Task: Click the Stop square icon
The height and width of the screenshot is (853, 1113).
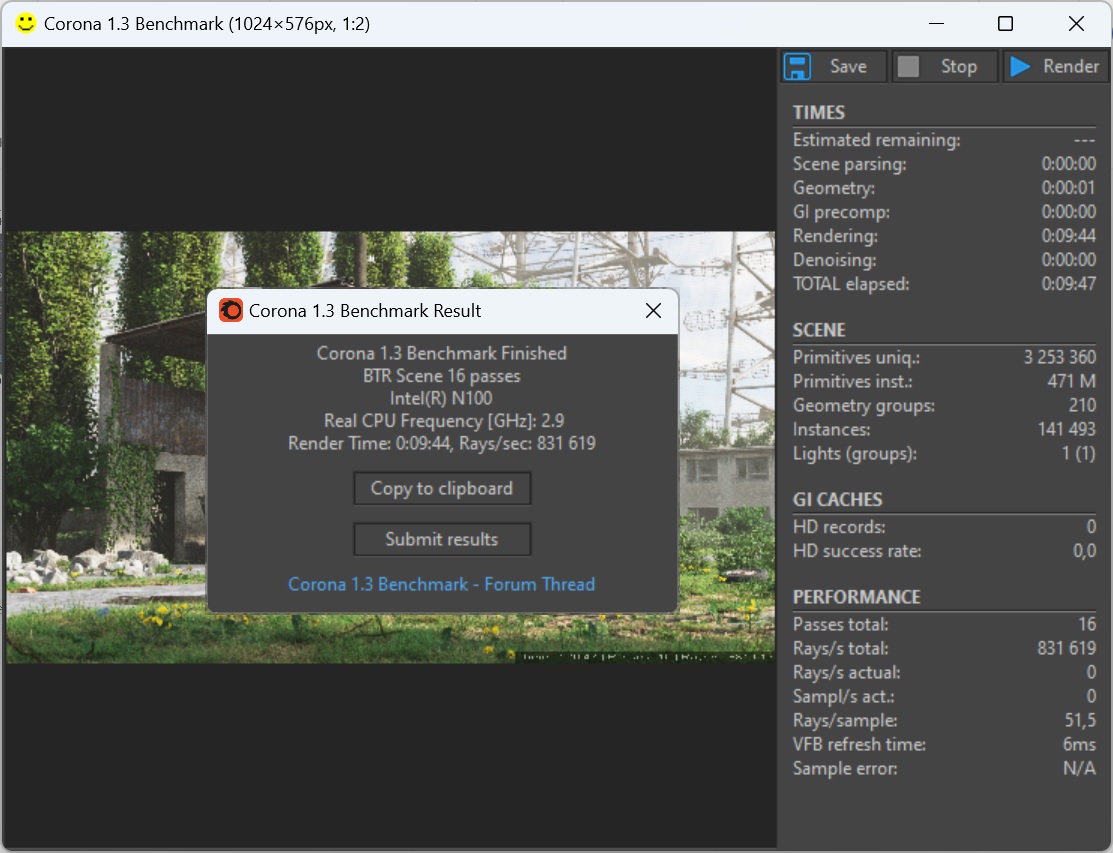Action: point(908,67)
